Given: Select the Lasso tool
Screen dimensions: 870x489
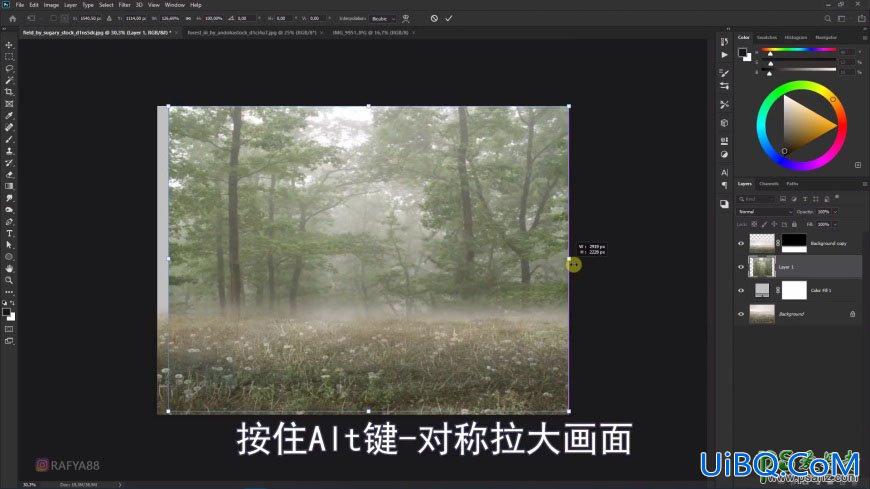Looking at the screenshot, I should click(9, 68).
